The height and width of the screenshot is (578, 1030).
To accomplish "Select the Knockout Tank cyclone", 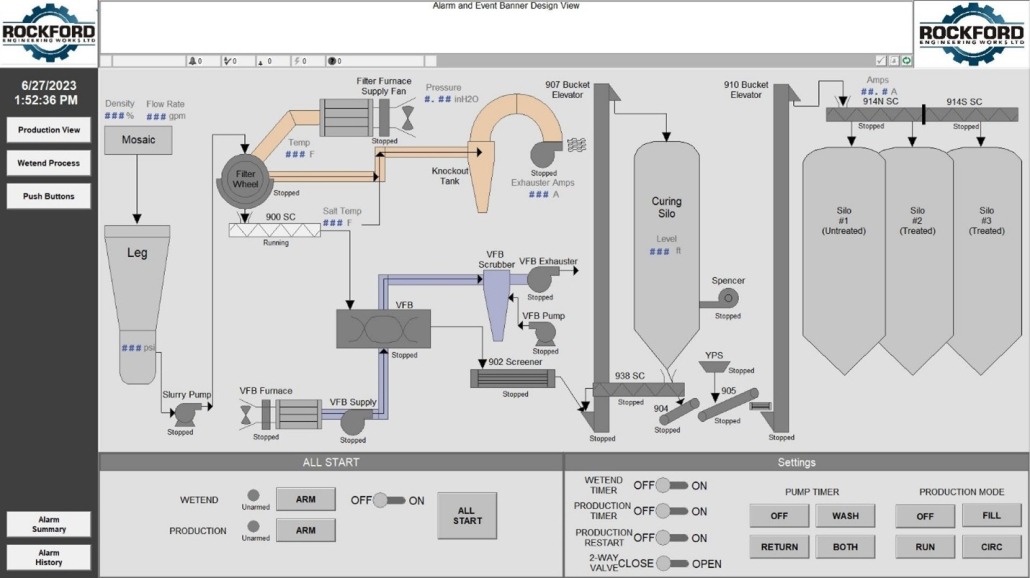I will point(481,177).
